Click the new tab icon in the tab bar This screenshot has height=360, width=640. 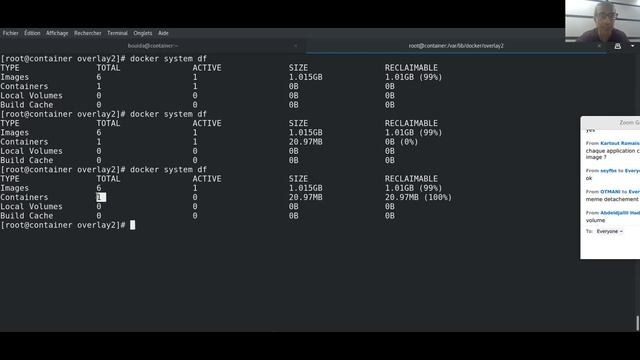point(618,46)
